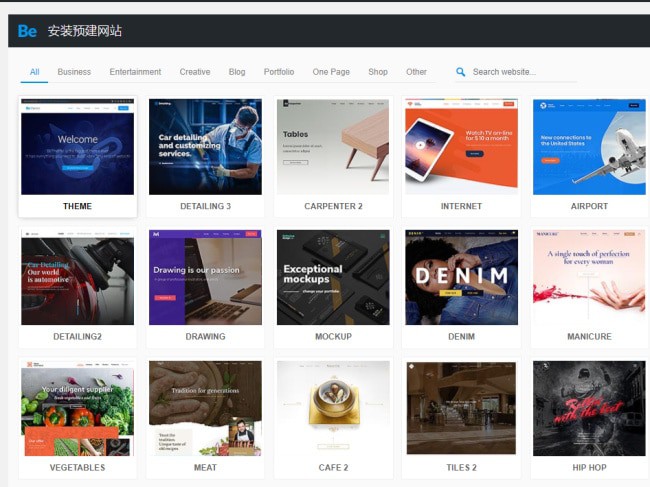Click the 安装预建网站 header title

pyautogui.click(x=85, y=31)
